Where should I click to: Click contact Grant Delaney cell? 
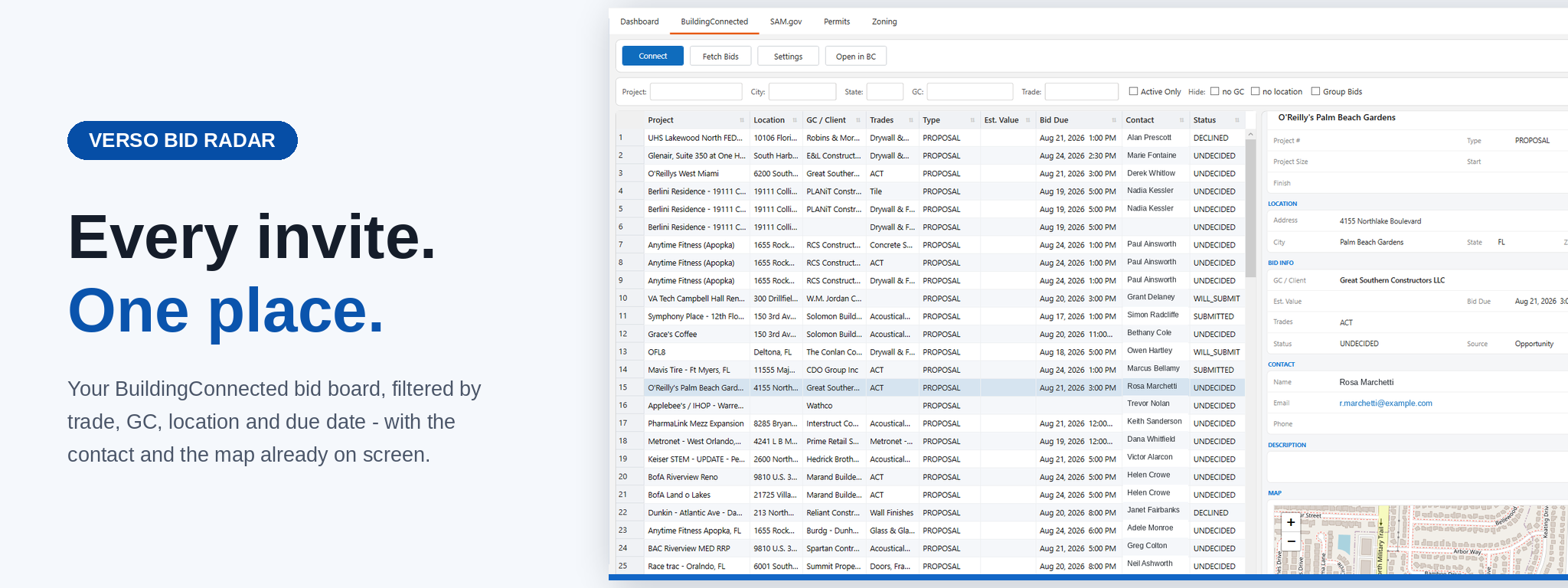click(1155, 297)
